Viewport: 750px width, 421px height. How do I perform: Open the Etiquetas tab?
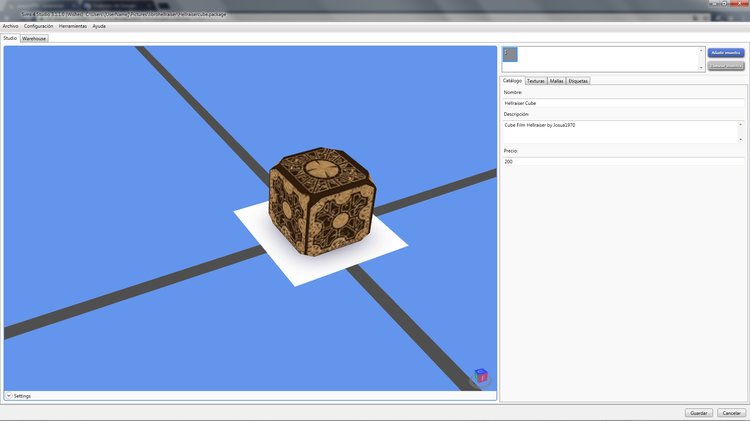pos(578,81)
